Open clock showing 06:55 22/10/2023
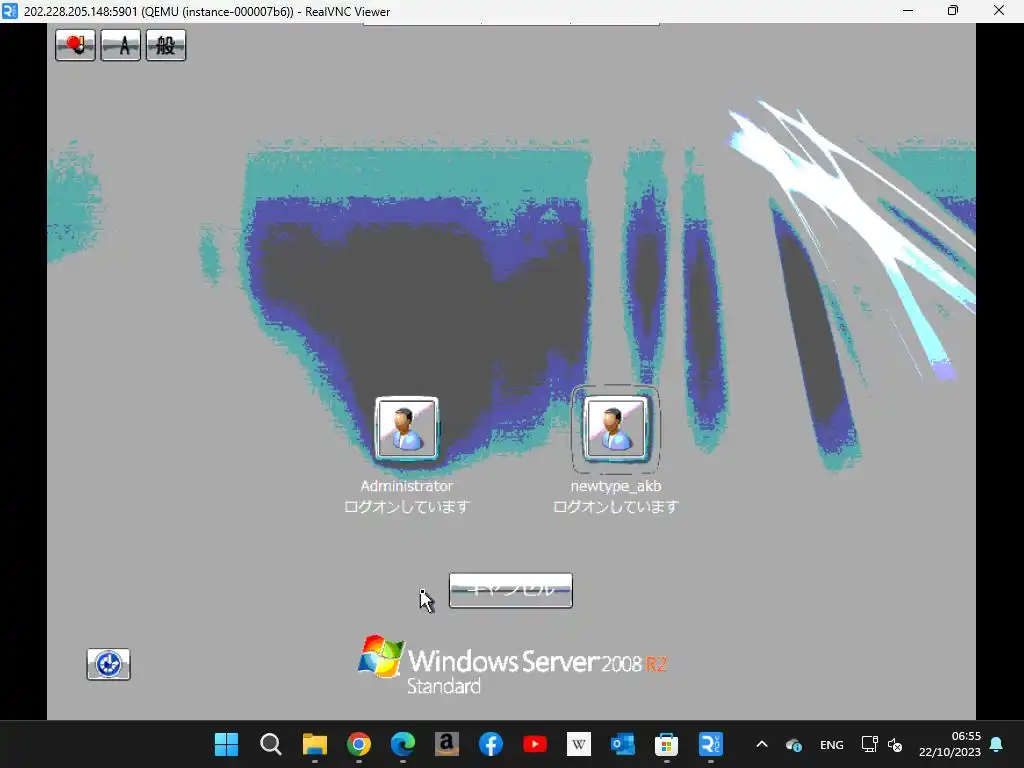The image size is (1024, 768). (950, 744)
